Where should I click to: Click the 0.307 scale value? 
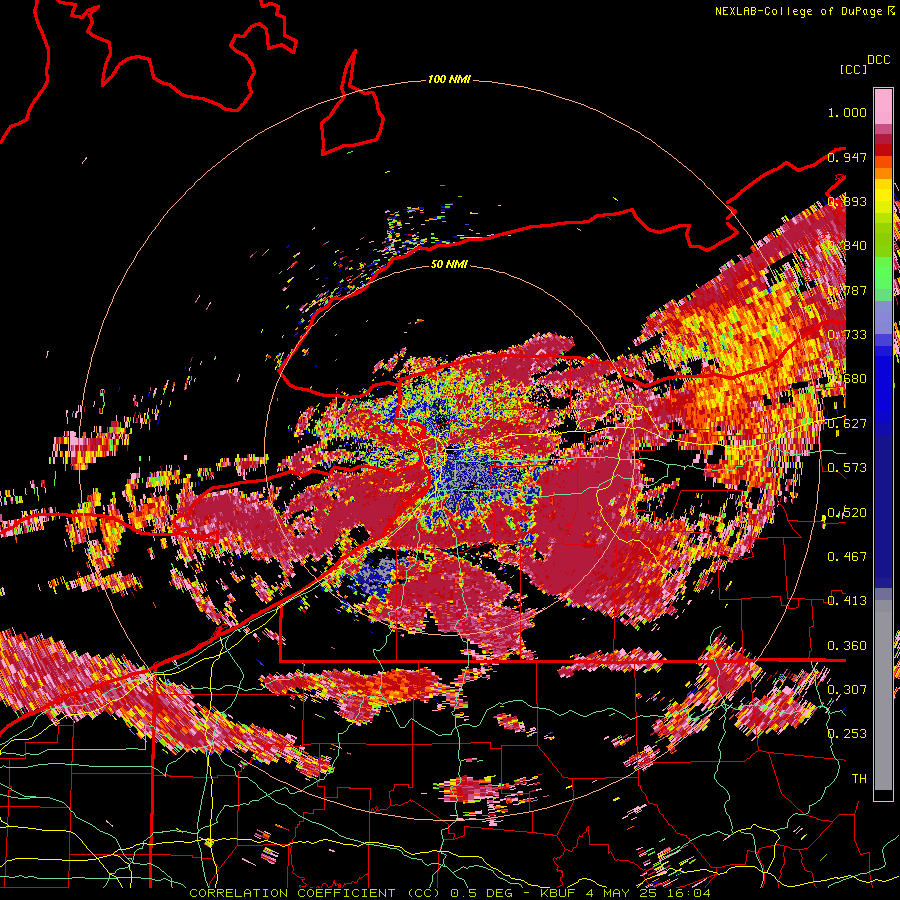pos(847,690)
